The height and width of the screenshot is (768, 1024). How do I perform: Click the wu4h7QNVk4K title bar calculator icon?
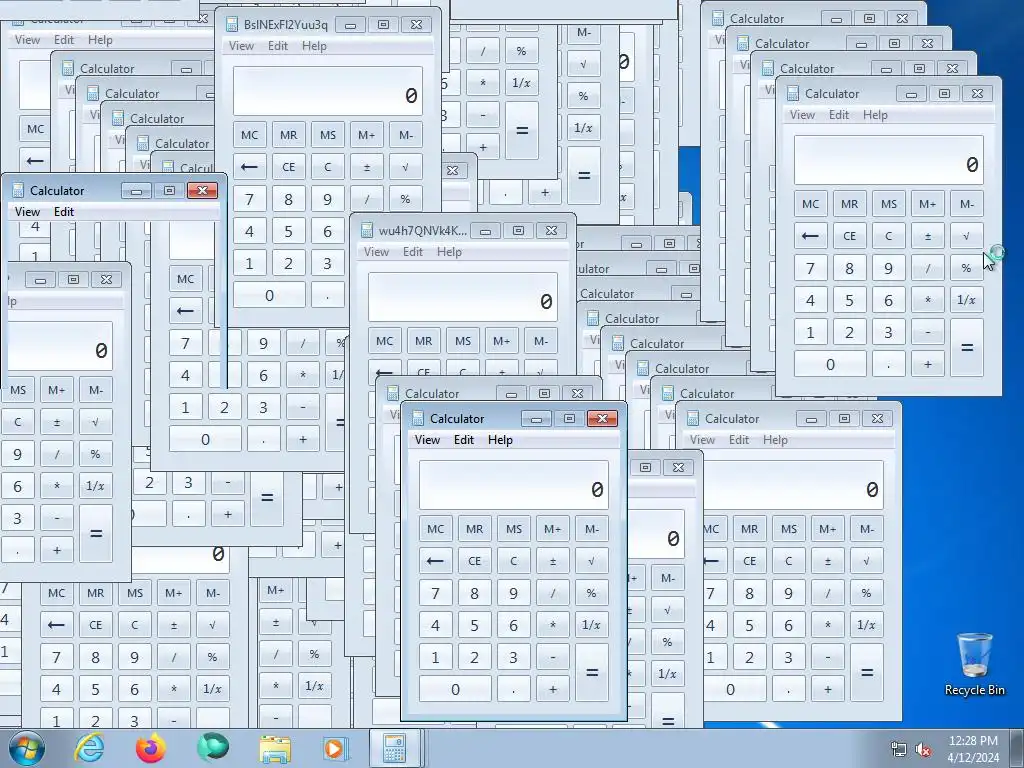point(367,231)
